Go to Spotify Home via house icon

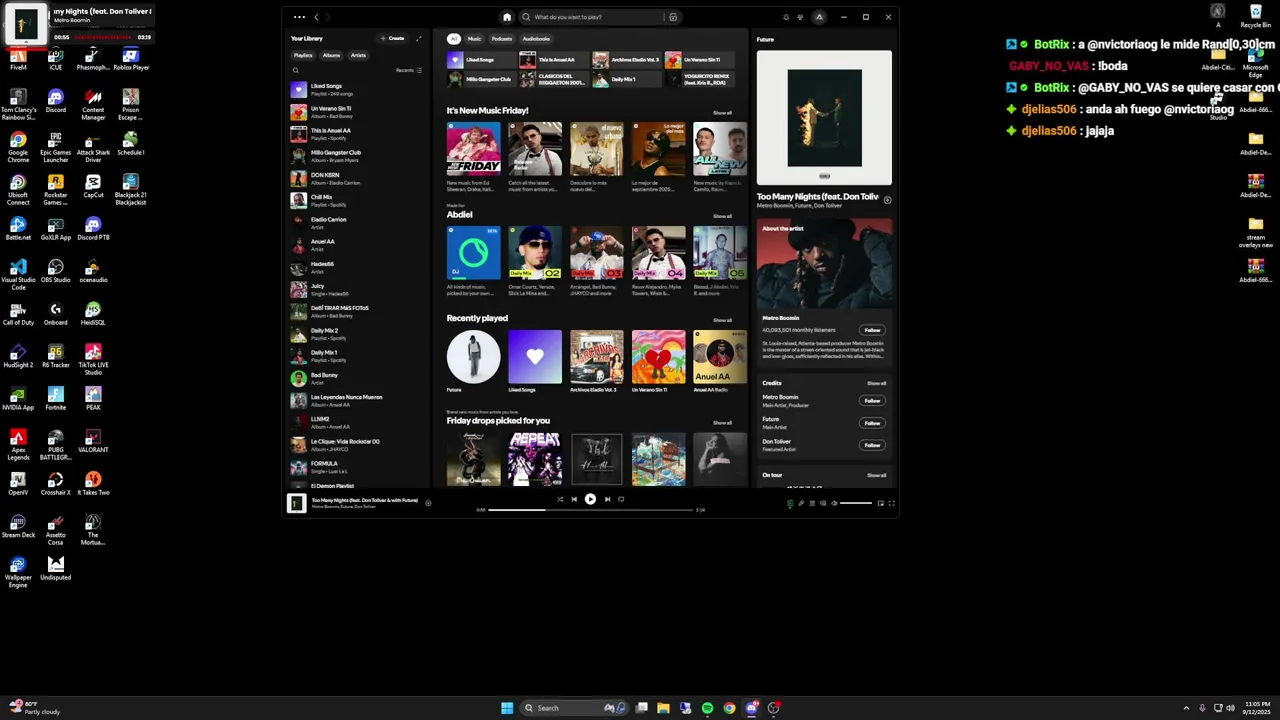[507, 17]
